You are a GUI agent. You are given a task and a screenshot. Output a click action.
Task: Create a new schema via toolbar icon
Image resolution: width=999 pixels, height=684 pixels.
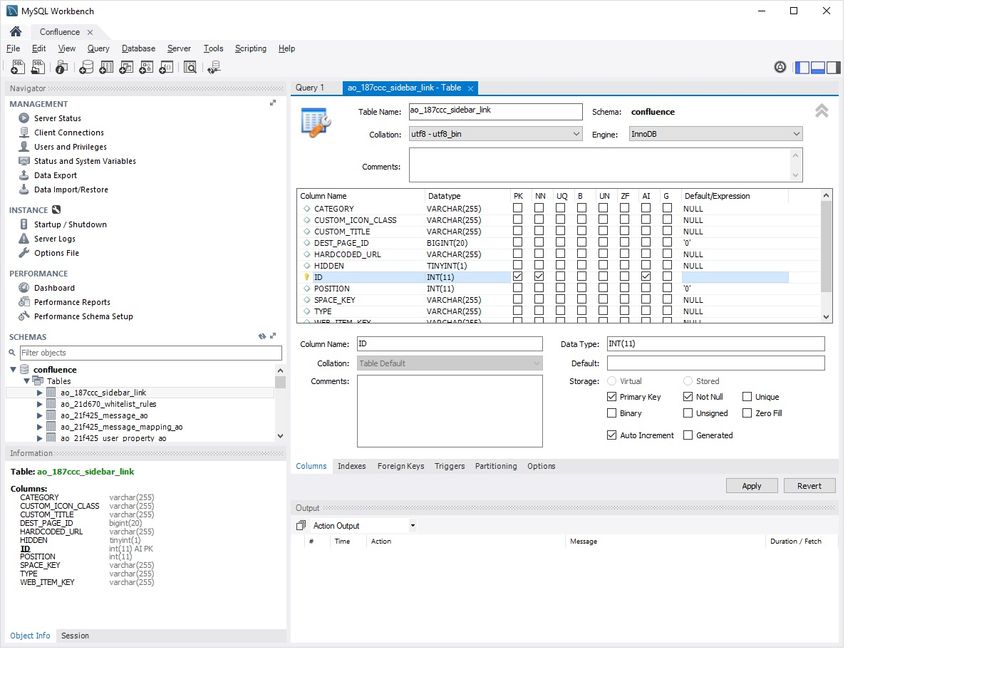86,67
